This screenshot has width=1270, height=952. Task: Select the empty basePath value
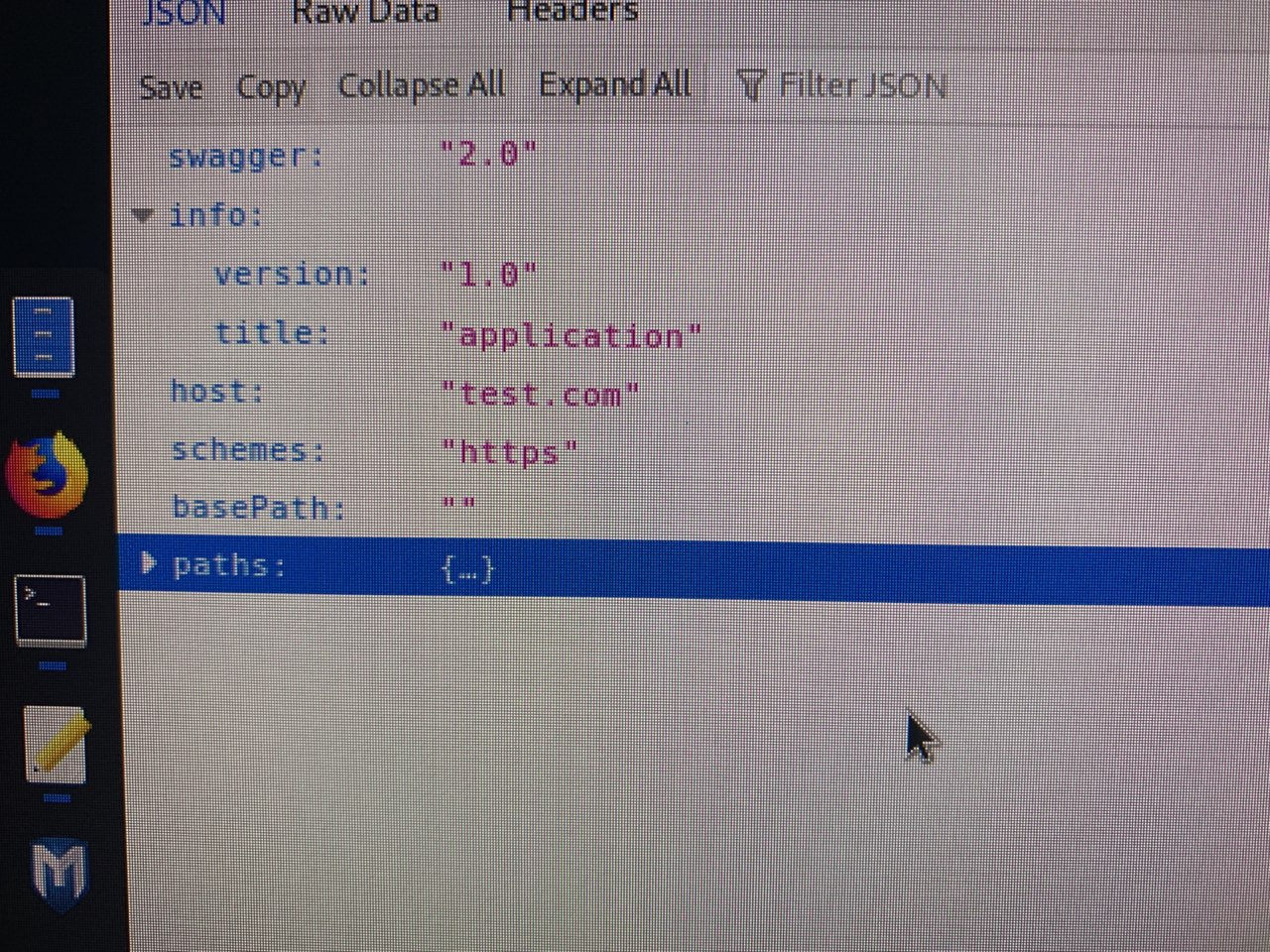point(457,505)
